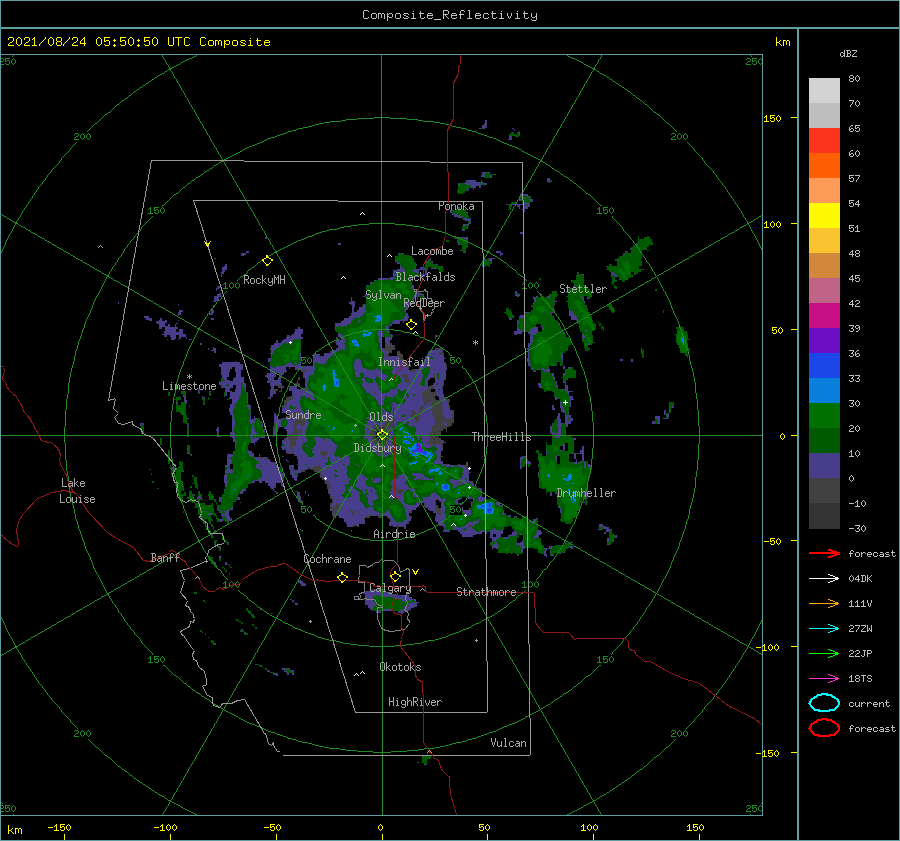Click the Strathmore town label
Viewport: 900px width, 841px height.
point(486,592)
